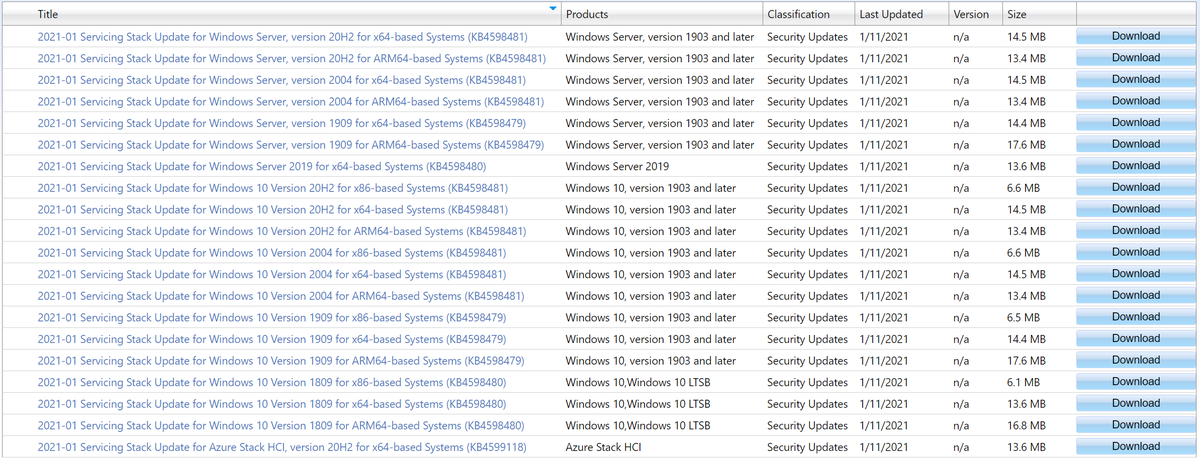Image resolution: width=1200 pixels, height=460 pixels.
Task: Download Windows 10 1809 x86 update
Action: click(1136, 382)
